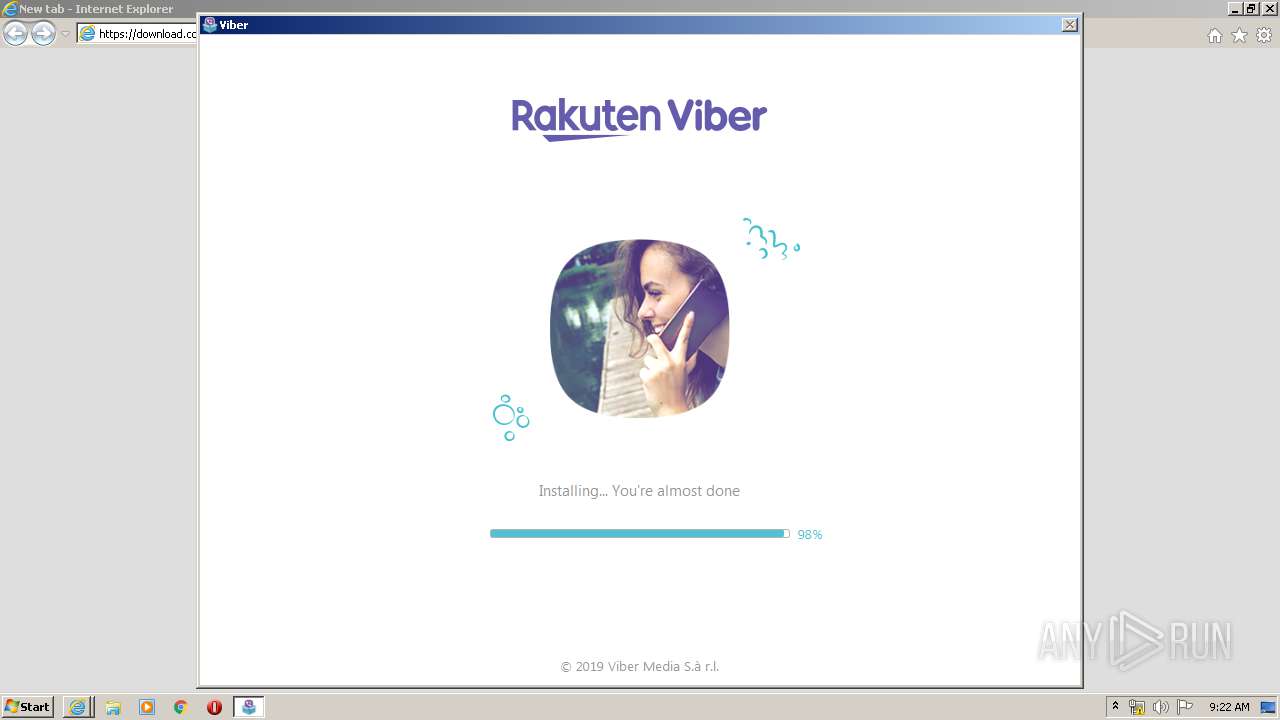The image size is (1280, 720).
Task: Click the 9:22 AM system clock
Action: pyautogui.click(x=1229, y=707)
